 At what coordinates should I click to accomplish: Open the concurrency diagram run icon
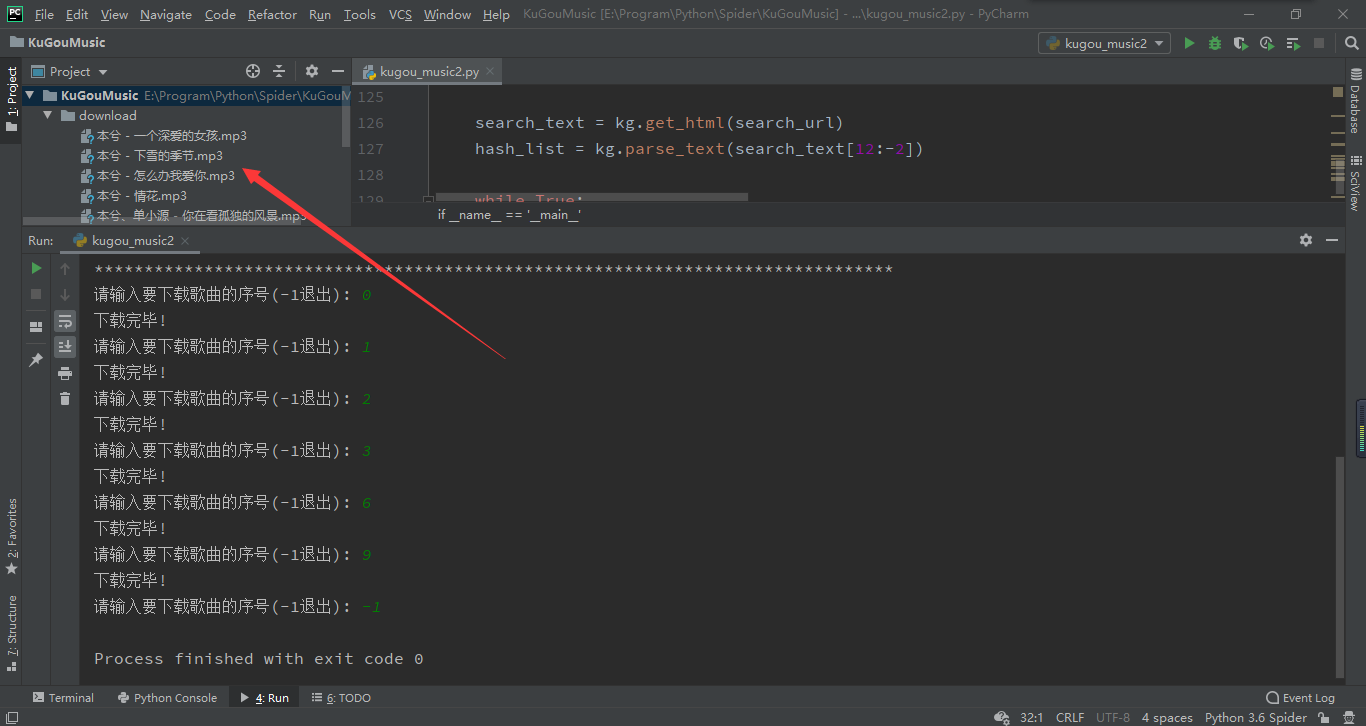pyautogui.click(x=1293, y=43)
